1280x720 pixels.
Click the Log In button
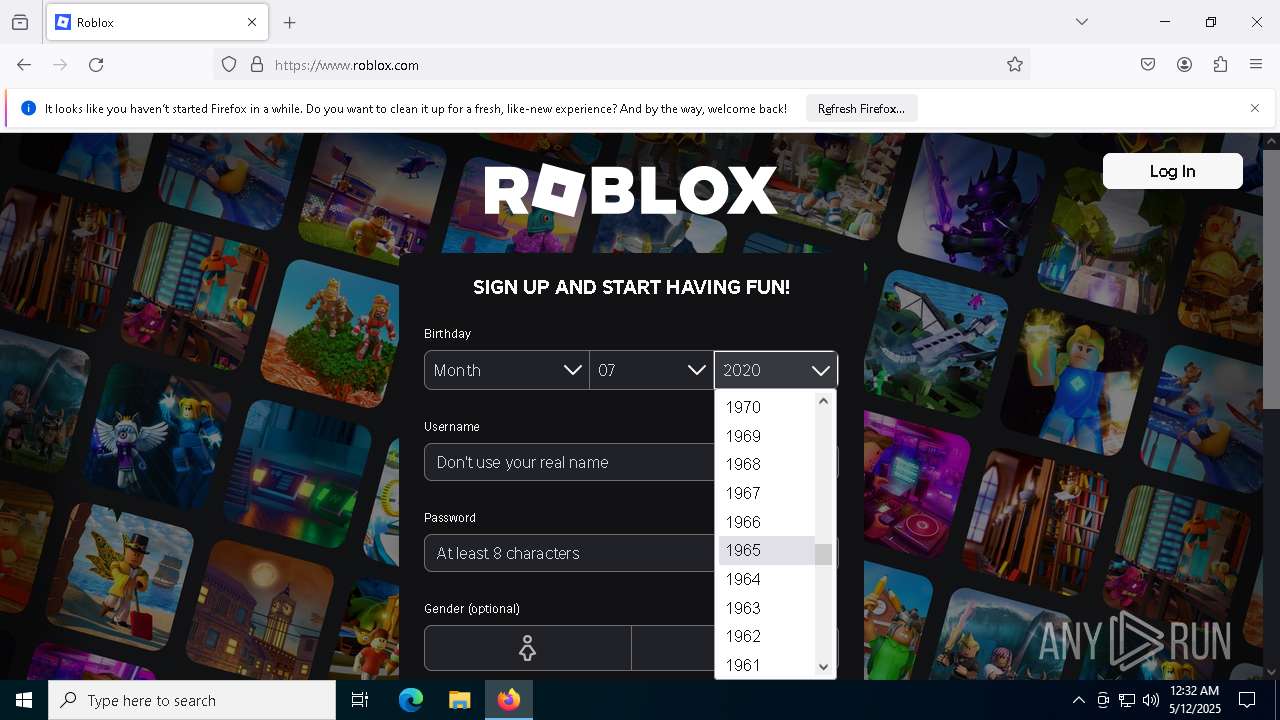1172,171
